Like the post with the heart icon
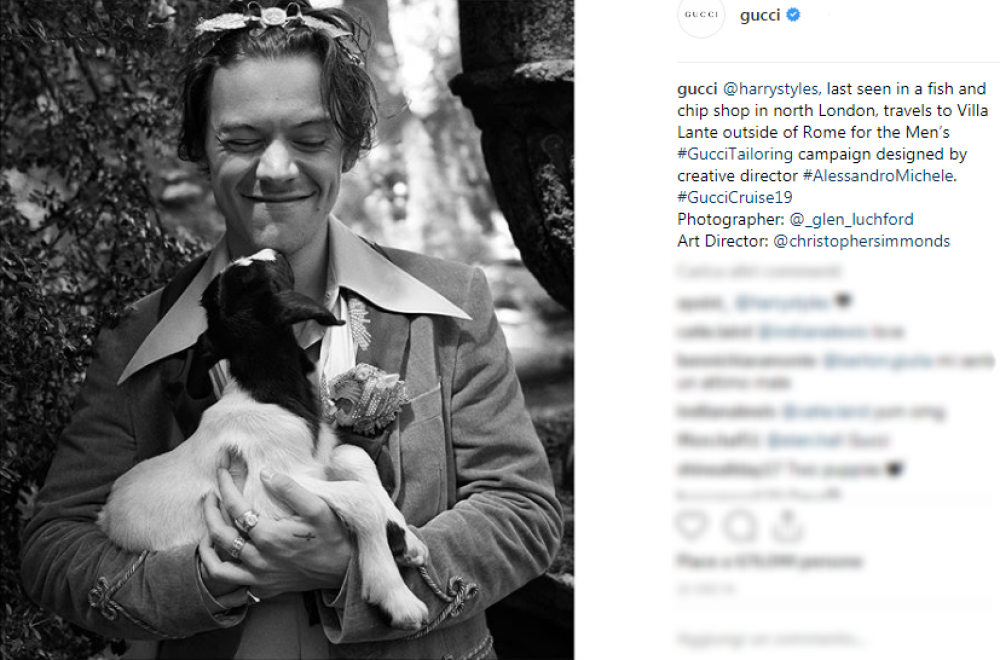 click(692, 525)
